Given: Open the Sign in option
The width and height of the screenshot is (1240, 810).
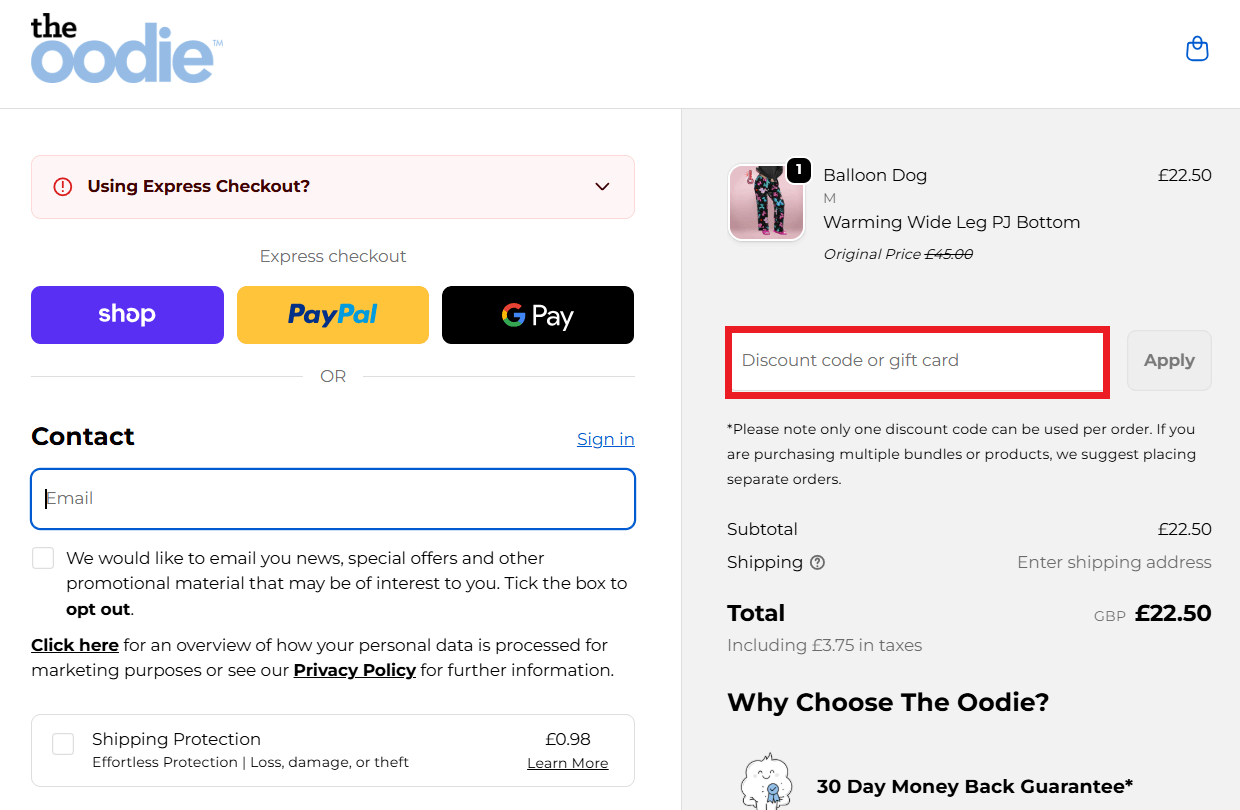Looking at the screenshot, I should point(605,438).
